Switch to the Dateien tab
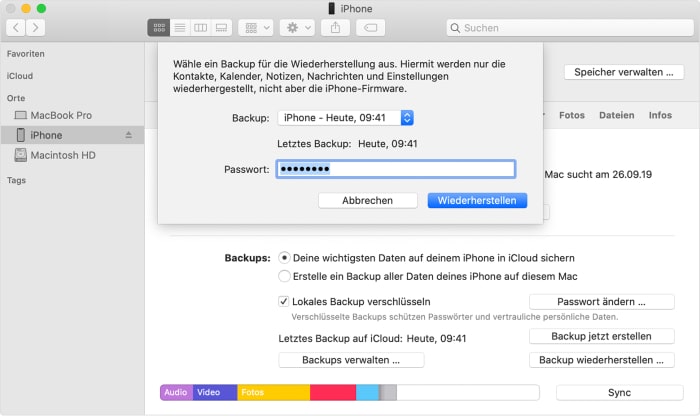The height and width of the screenshot is (416, 700). [616, 115]
